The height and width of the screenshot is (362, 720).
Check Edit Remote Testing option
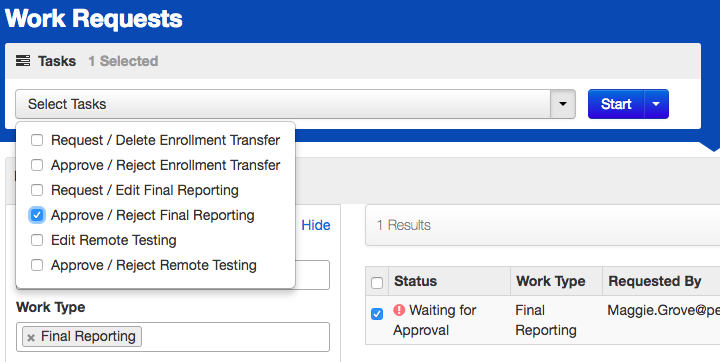37,240
